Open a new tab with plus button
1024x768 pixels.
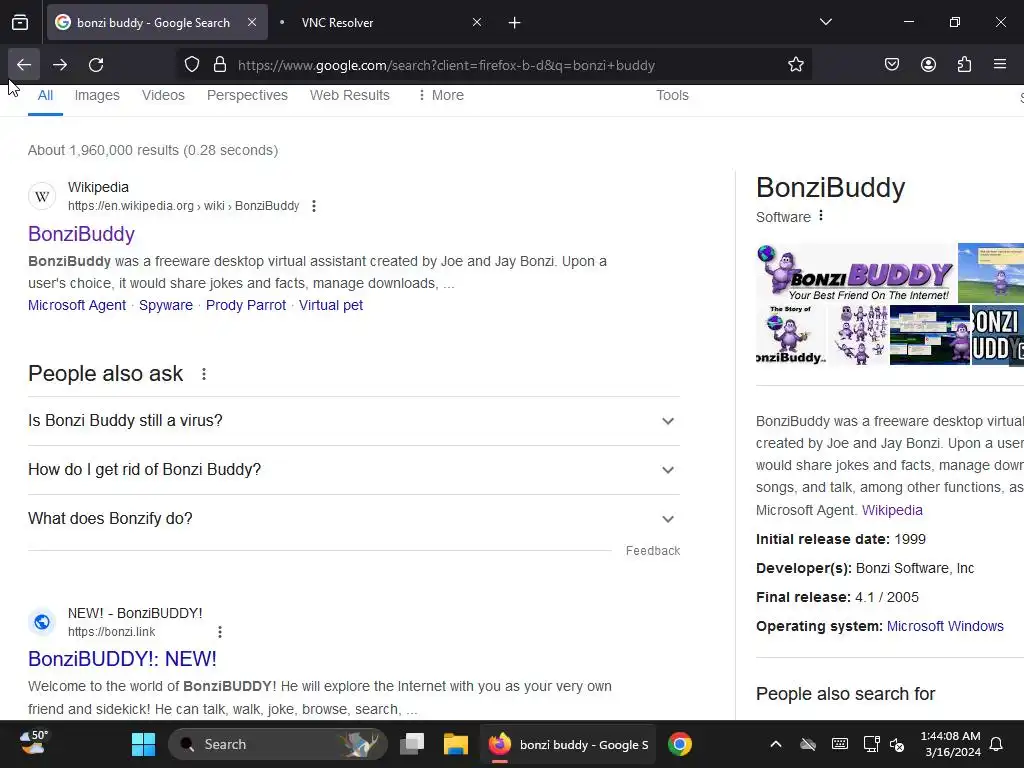[x=515, y=23]
